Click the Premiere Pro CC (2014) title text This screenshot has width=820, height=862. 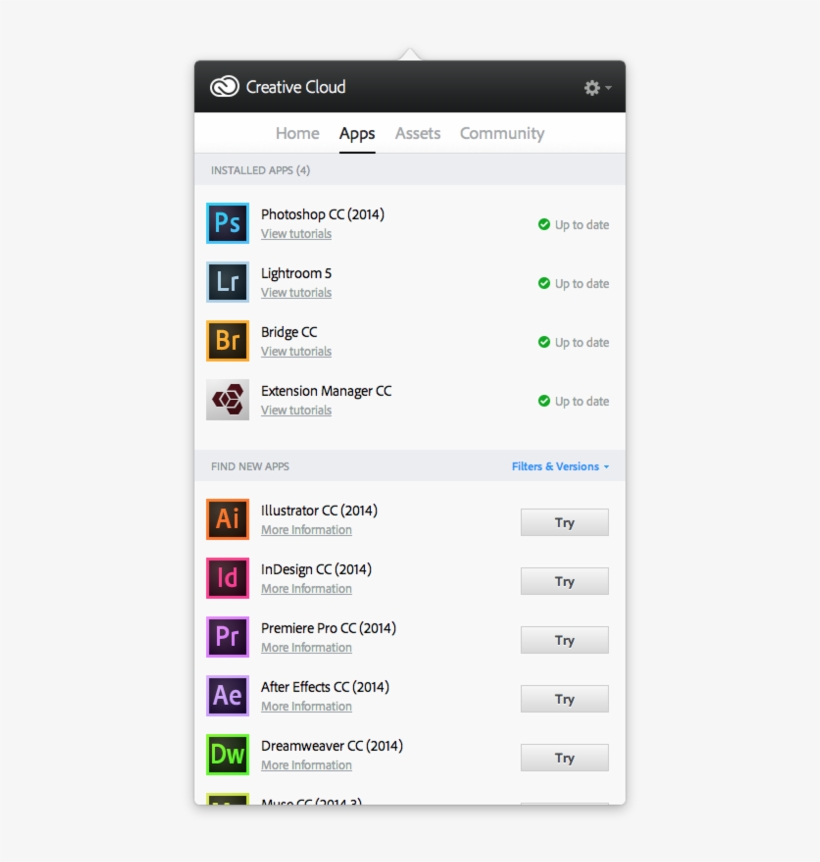pyautogui.click(x=329, y=628)
